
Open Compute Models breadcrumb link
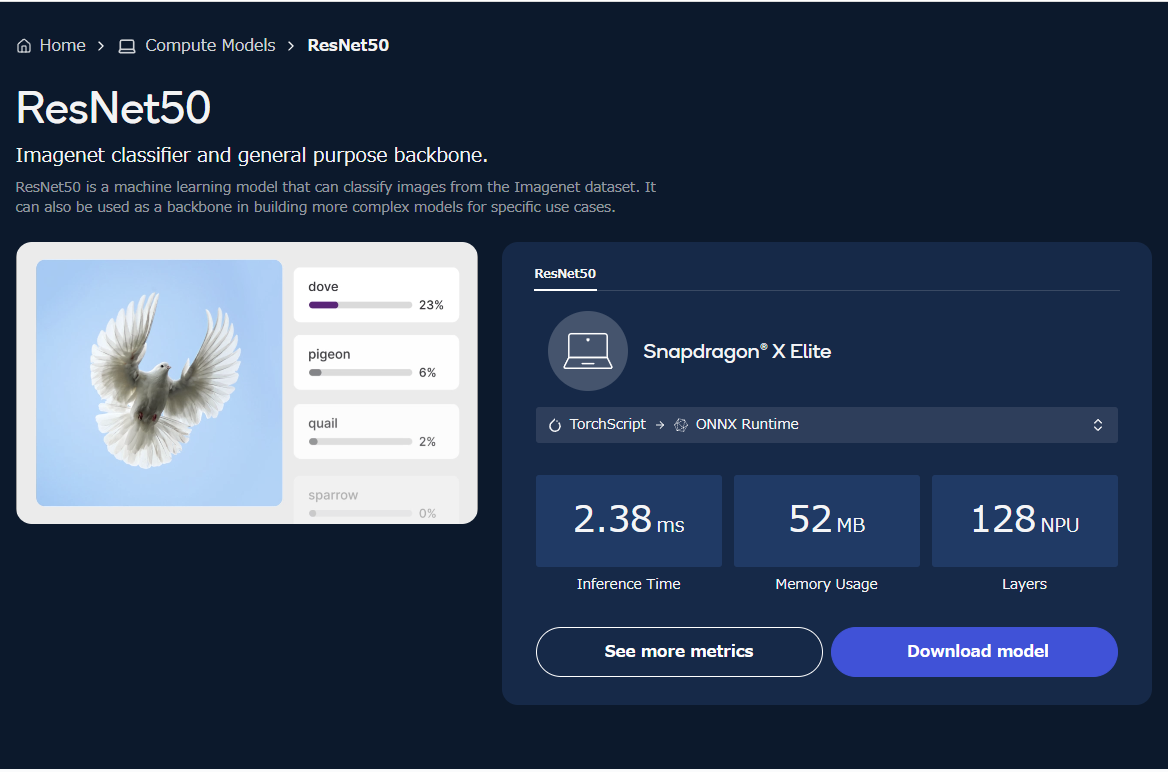coord(210,45)
